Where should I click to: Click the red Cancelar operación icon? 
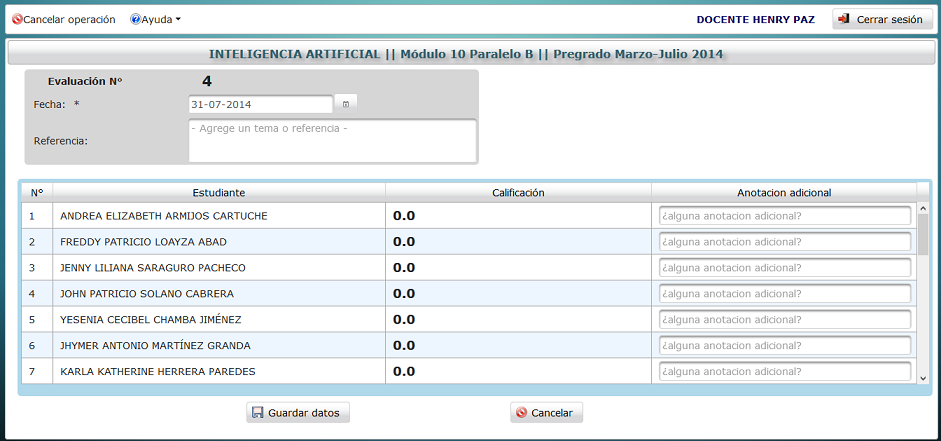(17, 19)
